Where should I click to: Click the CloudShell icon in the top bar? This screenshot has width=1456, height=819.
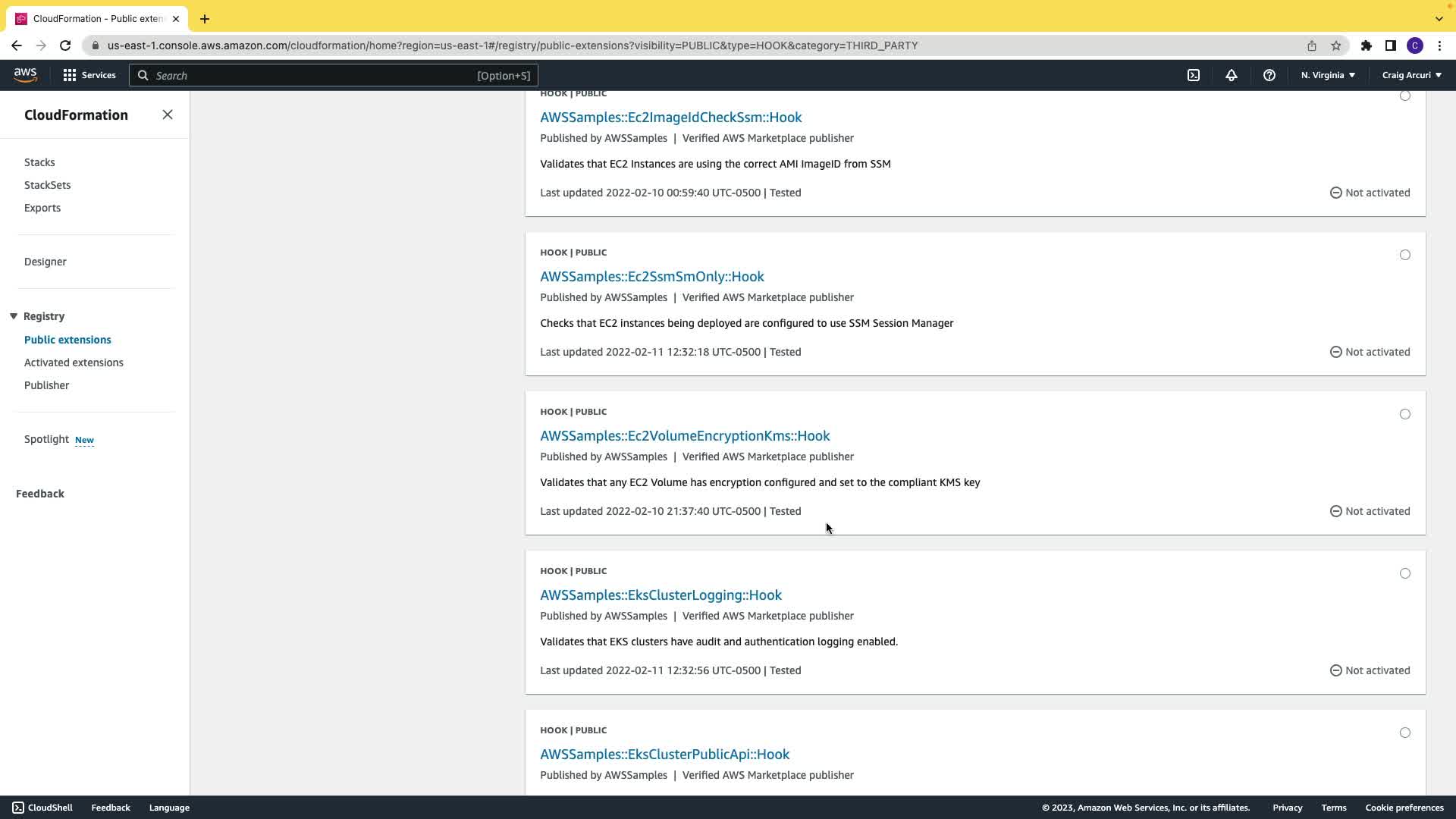[1194, 75]
